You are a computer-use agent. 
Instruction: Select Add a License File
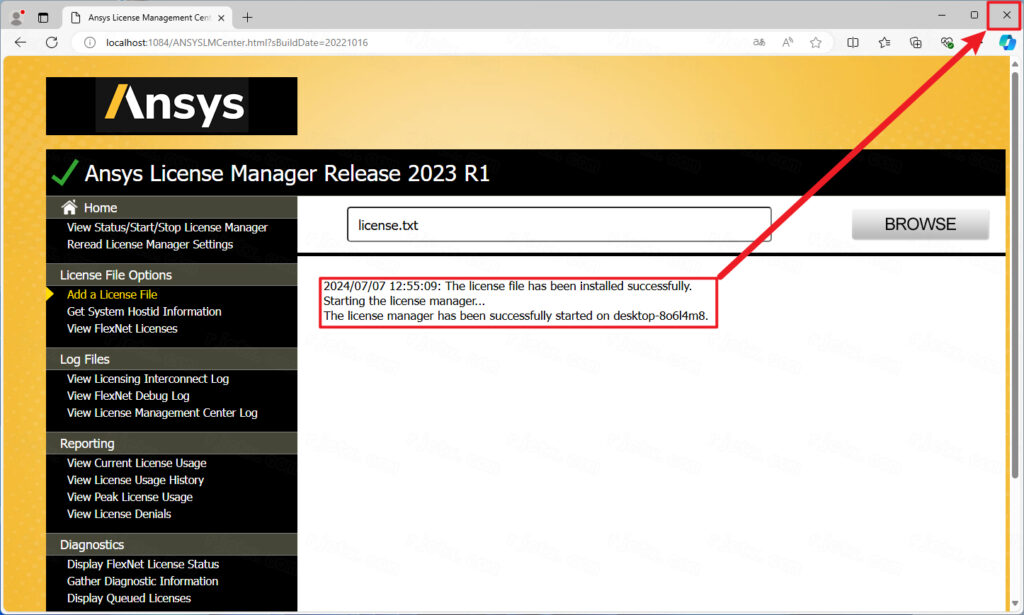pyautogui.click(x=112, y=294)
